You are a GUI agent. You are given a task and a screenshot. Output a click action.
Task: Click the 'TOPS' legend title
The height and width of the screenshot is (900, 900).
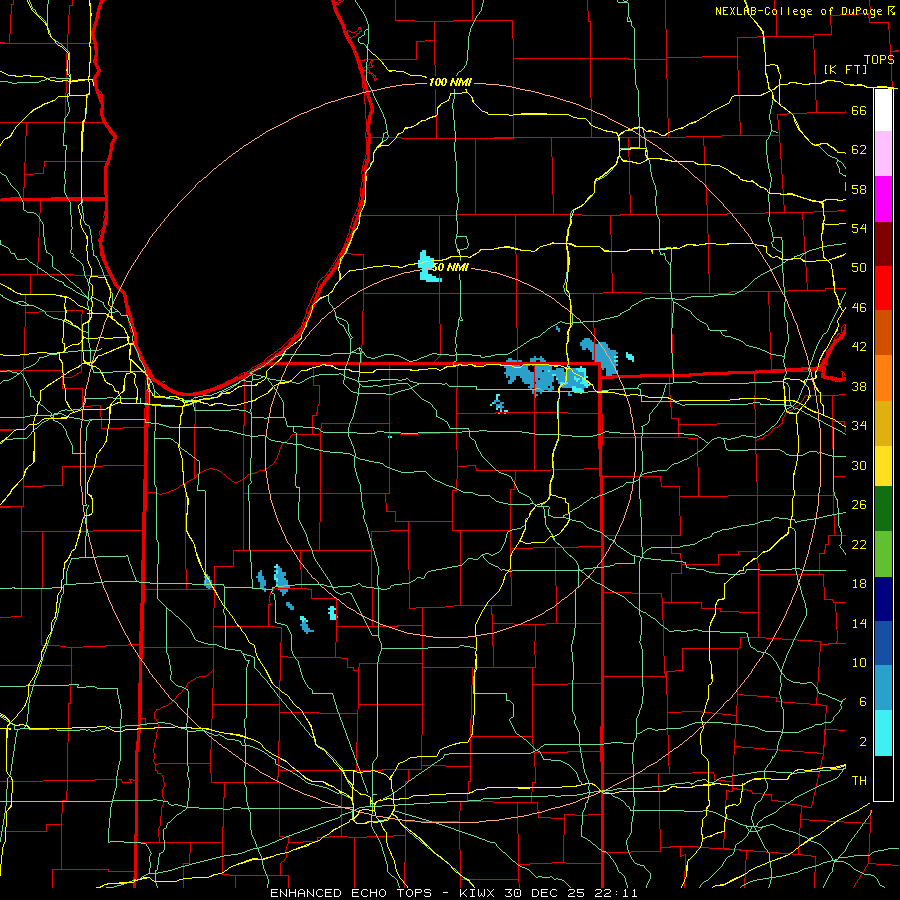pyautogui.click(x=879, y=59)
